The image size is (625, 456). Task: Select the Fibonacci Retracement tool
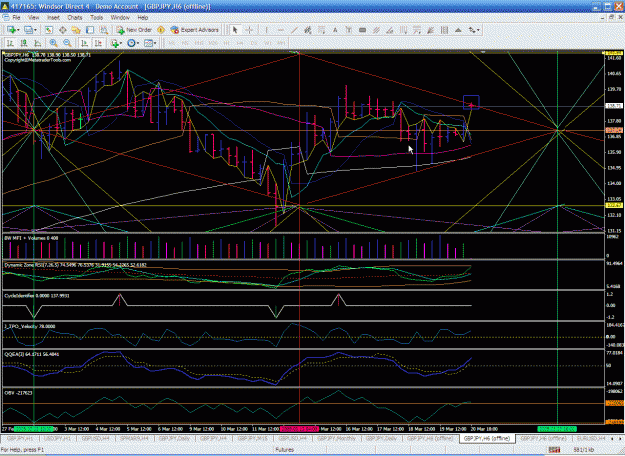(321, 30)
